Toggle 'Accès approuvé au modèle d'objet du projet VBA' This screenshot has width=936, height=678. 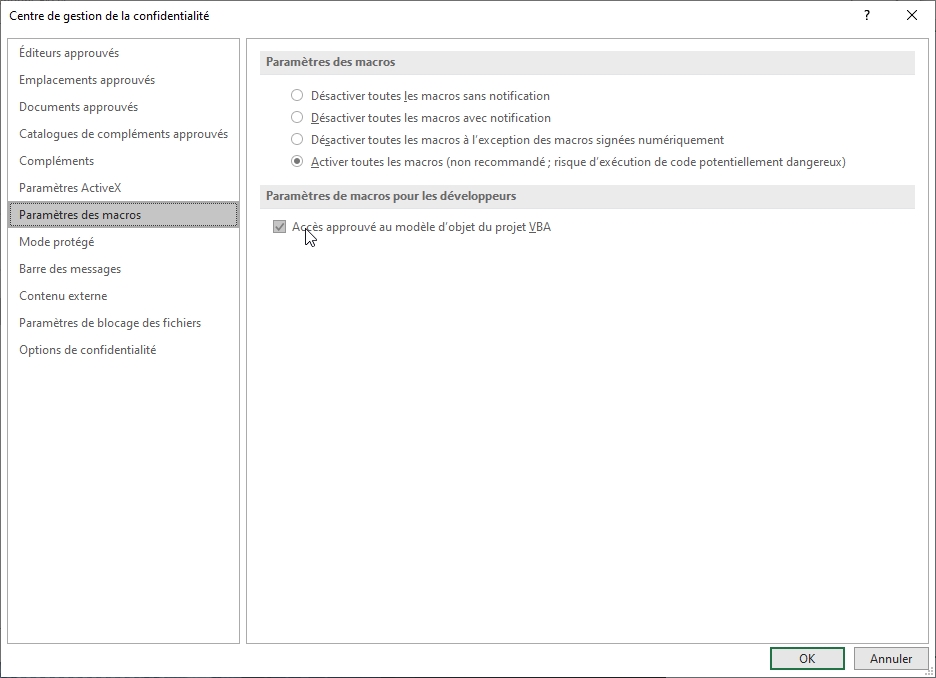[282, 226]
